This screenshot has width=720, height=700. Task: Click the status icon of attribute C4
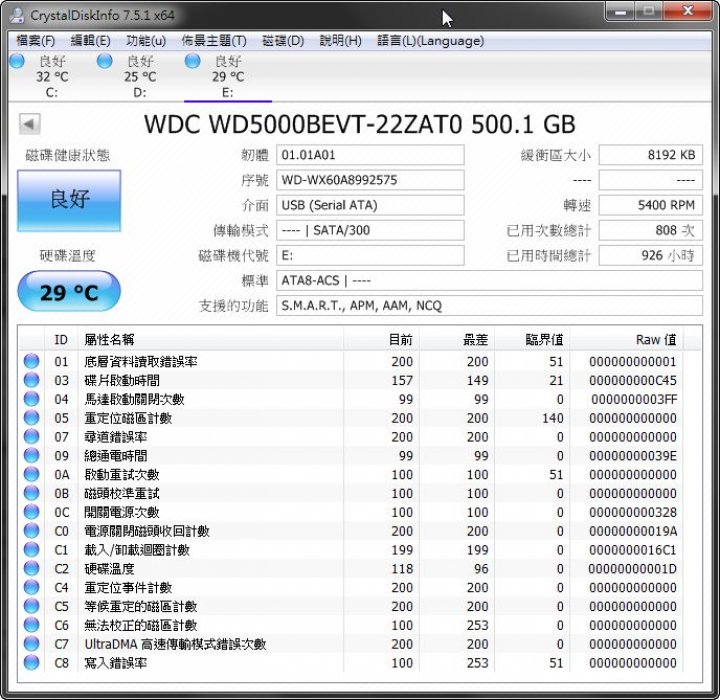pos(31,587)
